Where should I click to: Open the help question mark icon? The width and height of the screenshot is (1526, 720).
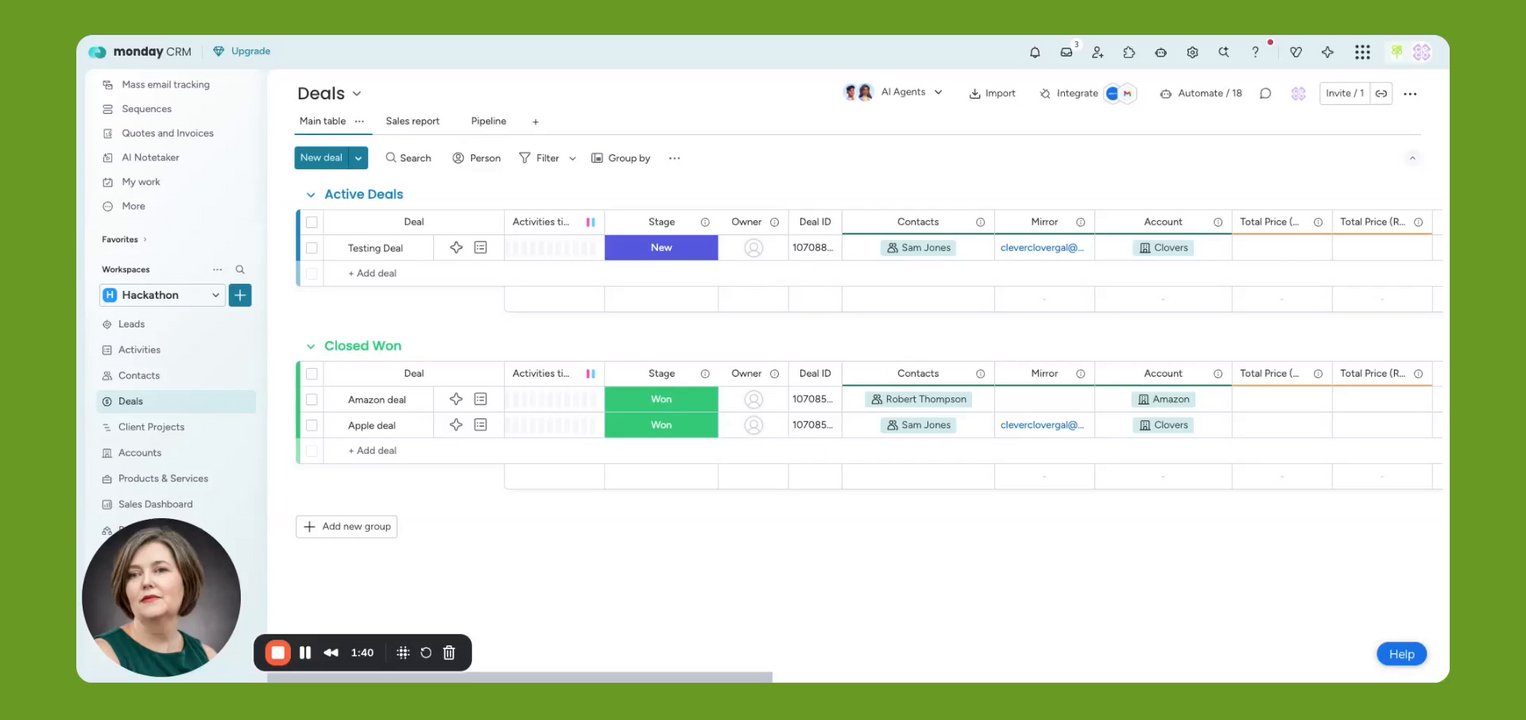click(1255, 52)
